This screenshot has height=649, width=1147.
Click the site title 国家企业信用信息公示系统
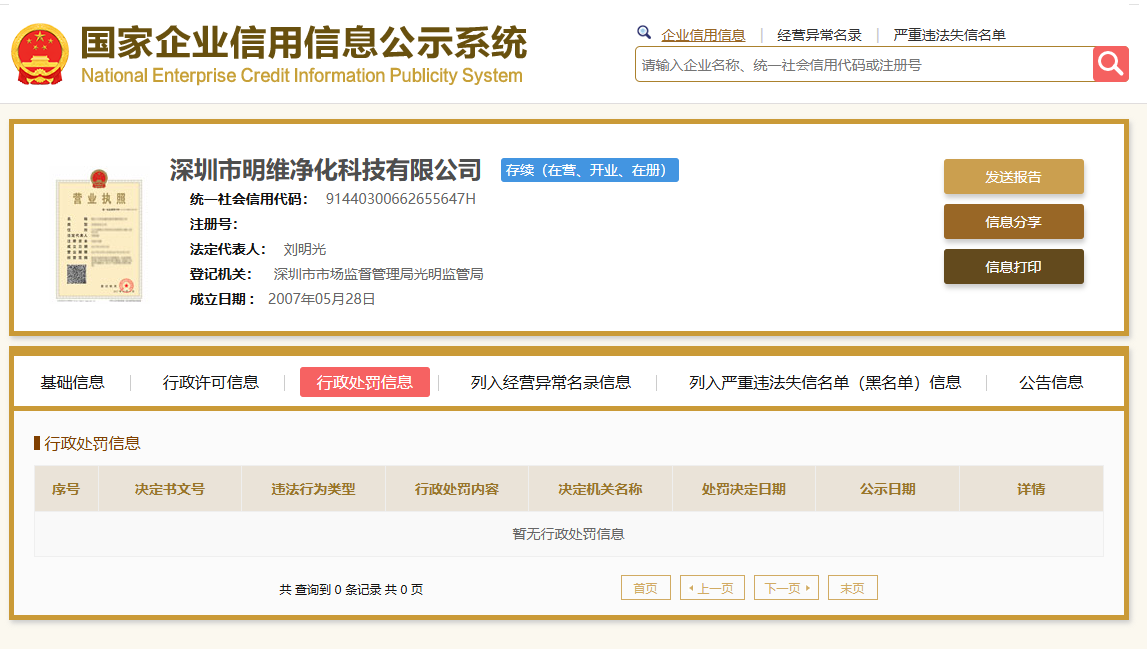304,42
